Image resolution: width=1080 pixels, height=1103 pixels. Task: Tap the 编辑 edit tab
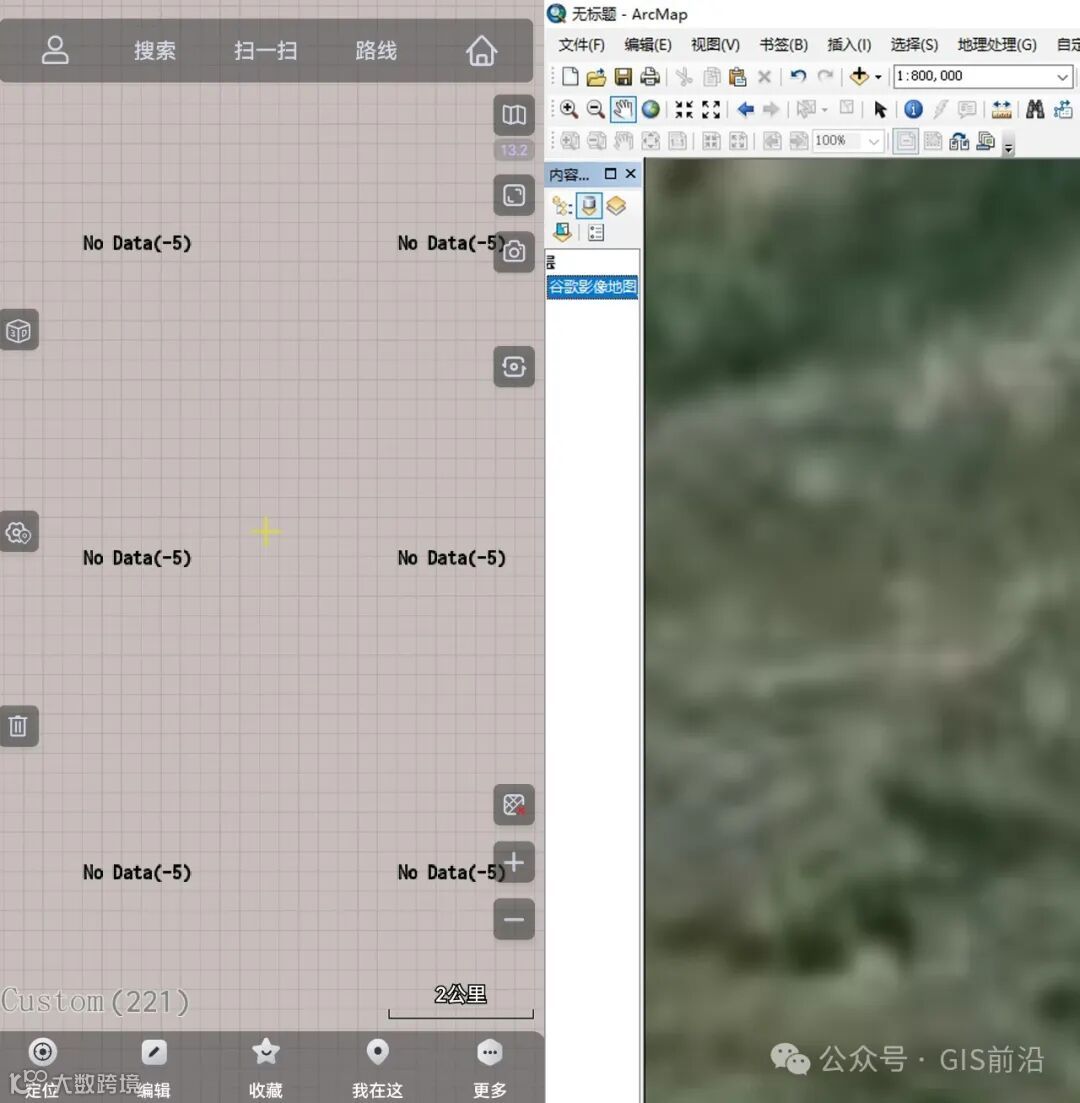(154, 1068)
